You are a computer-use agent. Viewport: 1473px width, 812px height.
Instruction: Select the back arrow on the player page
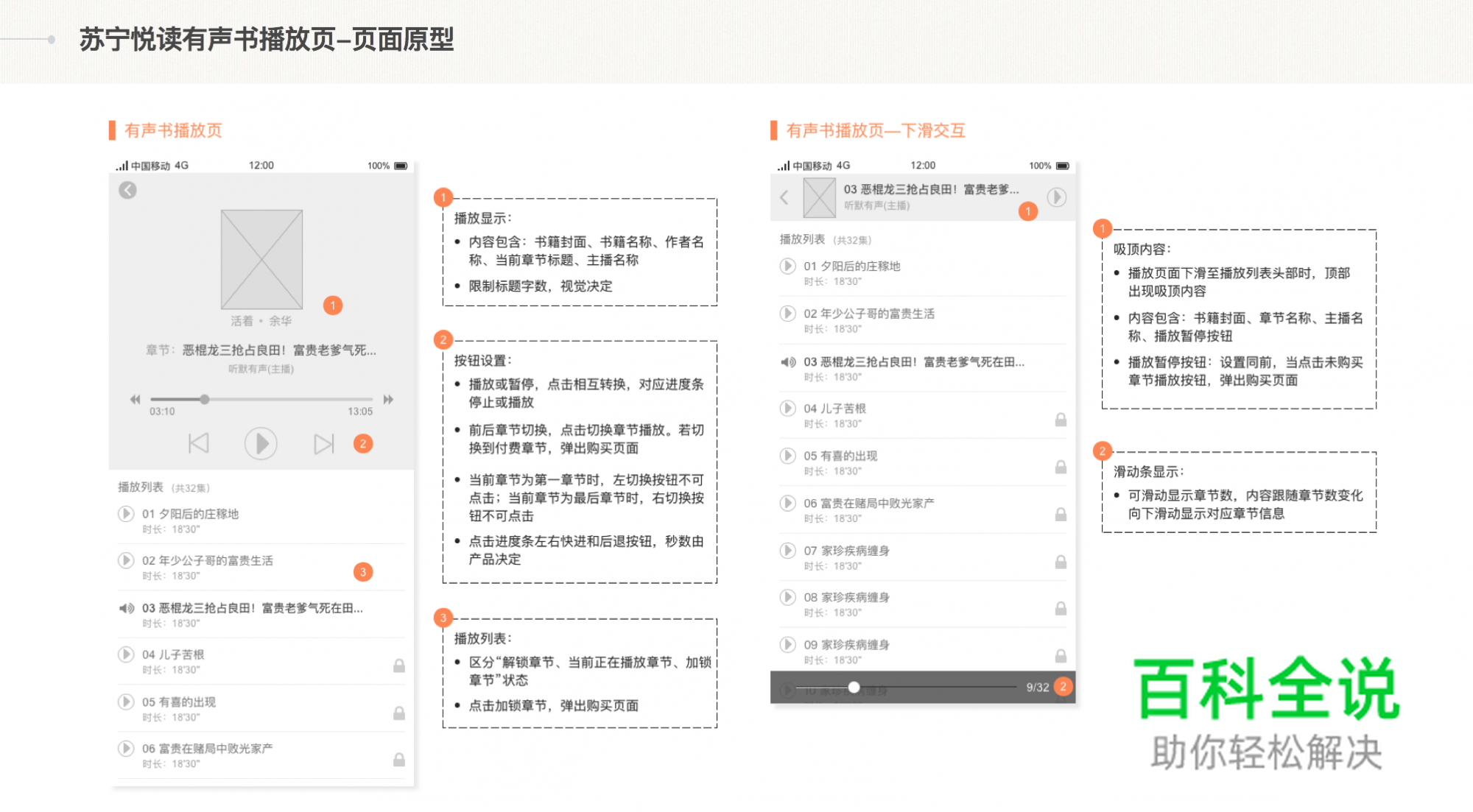(x=127, y=189)
